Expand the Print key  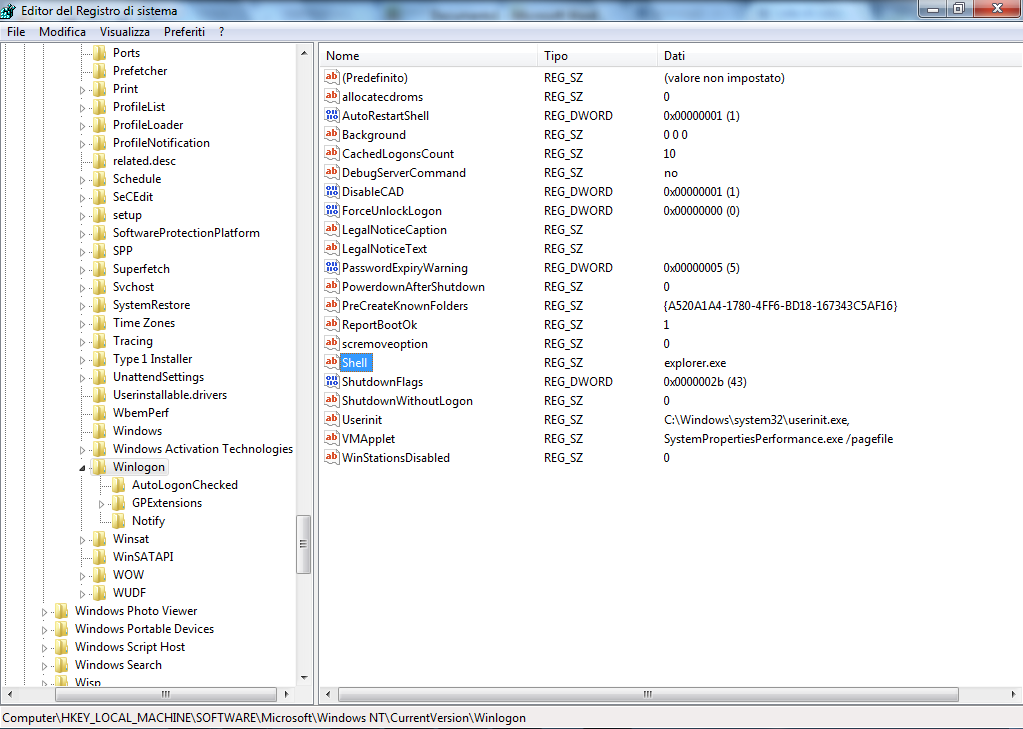(82, 89)
